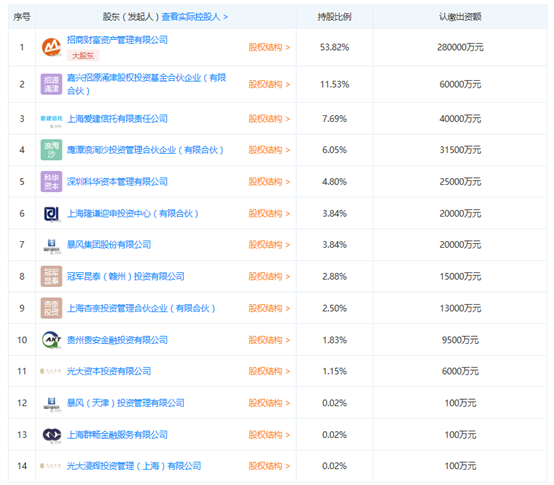Select the 9500万元 capital cell
Image resolution: width=554 pixels, height=485 pixels.
click(x=460, y=340)
